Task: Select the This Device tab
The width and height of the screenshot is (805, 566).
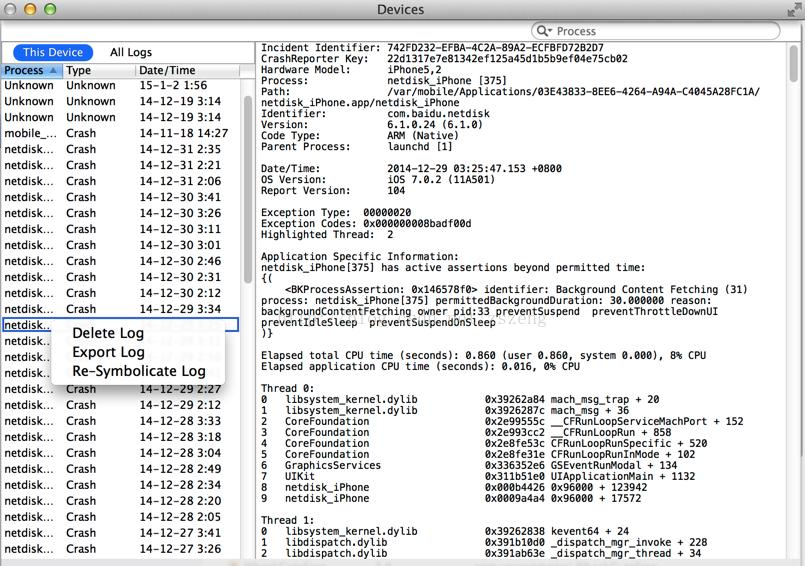Action: point(53,52)
